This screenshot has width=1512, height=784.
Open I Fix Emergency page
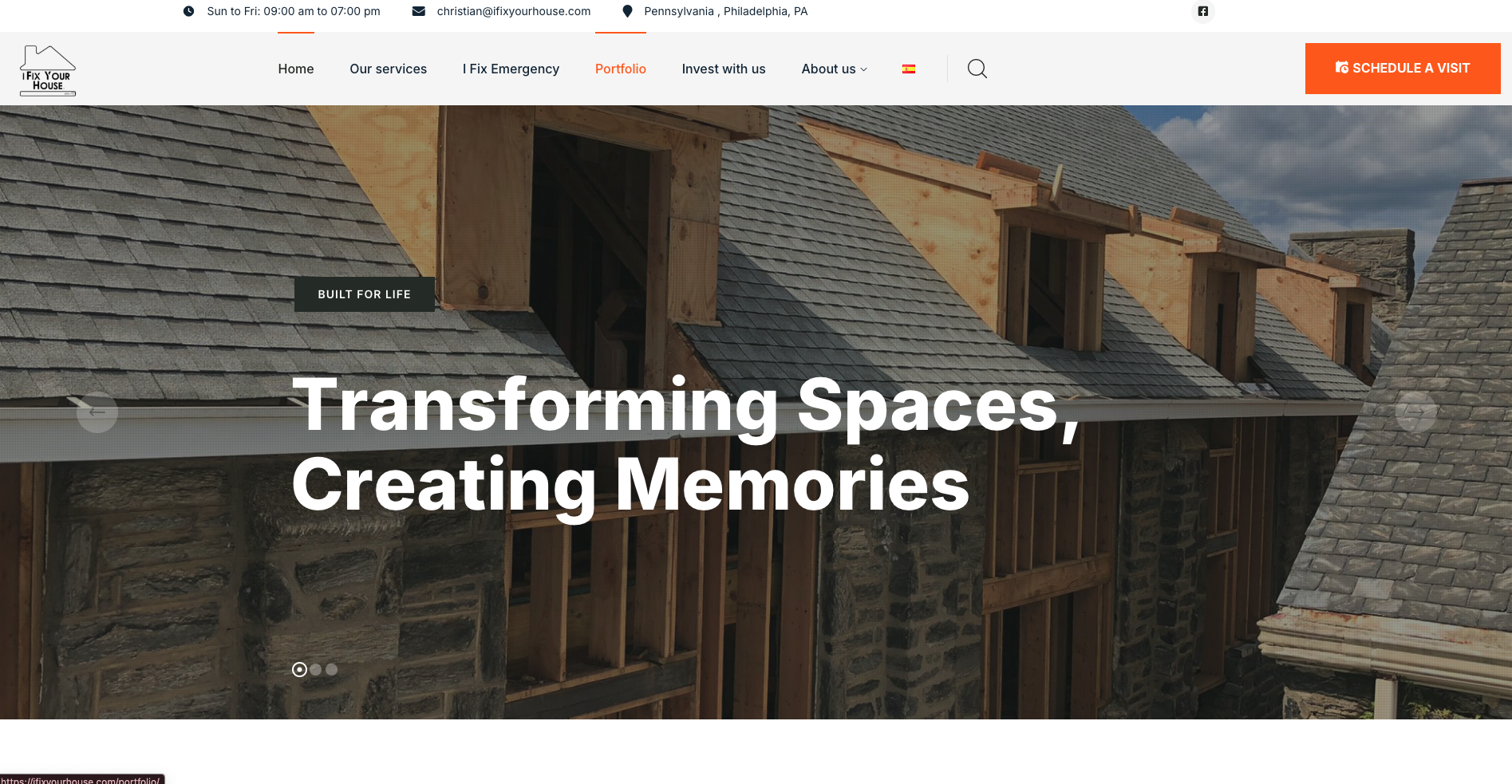point(511,69)
